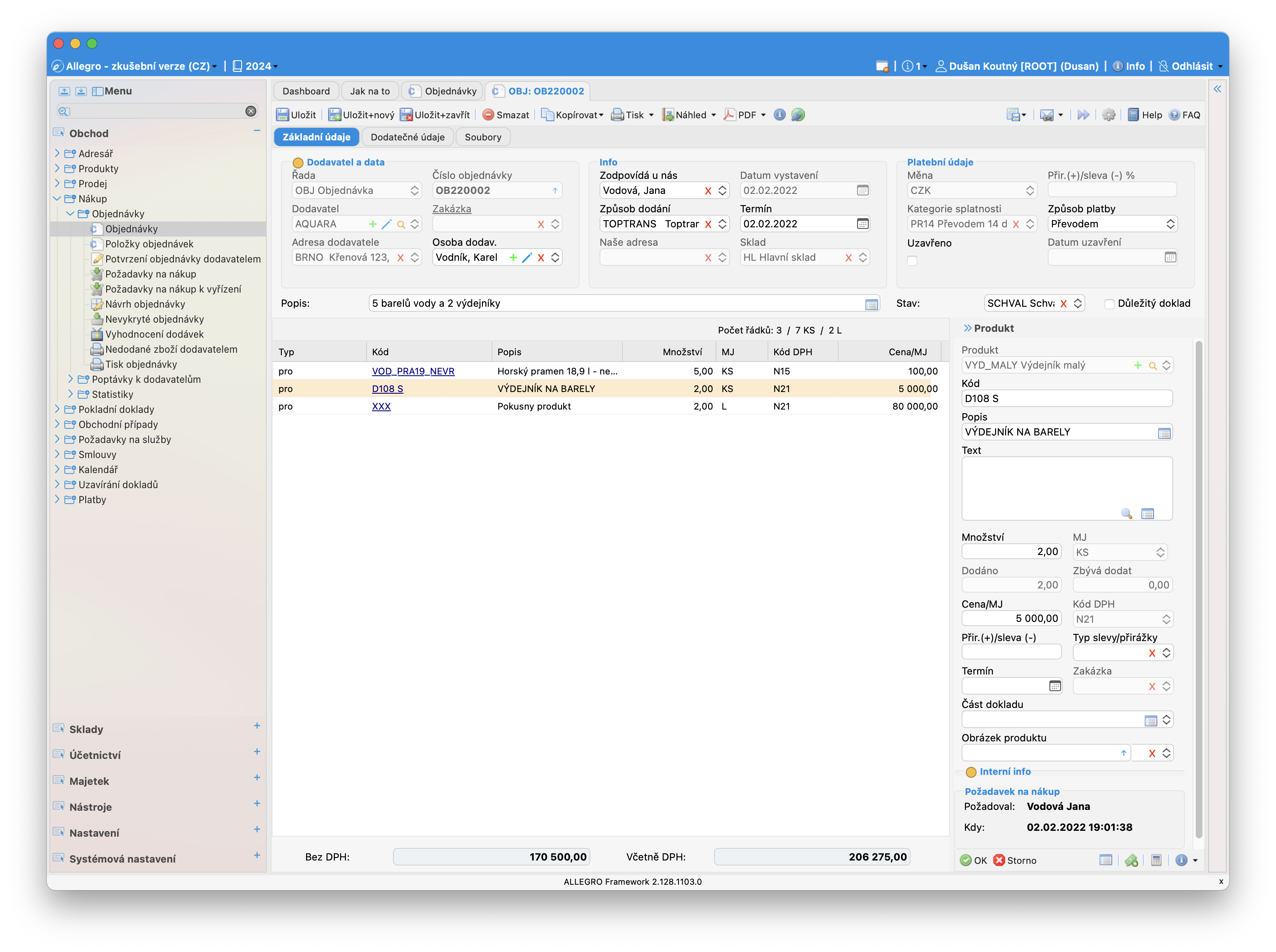Click the PDF export icon
Screen dimensions: 1276x952
pyautogui.click(x=730, y=115)
